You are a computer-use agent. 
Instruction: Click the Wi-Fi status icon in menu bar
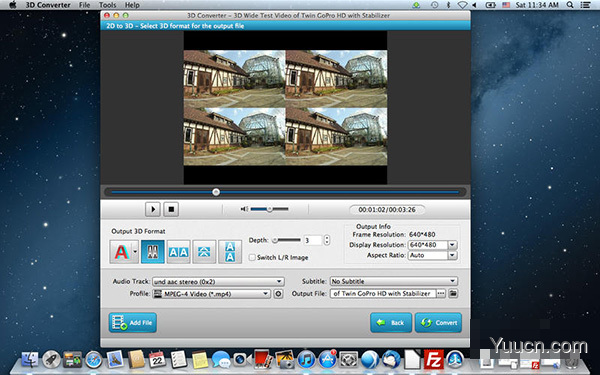pyautogui.click(x=463, y=5)
